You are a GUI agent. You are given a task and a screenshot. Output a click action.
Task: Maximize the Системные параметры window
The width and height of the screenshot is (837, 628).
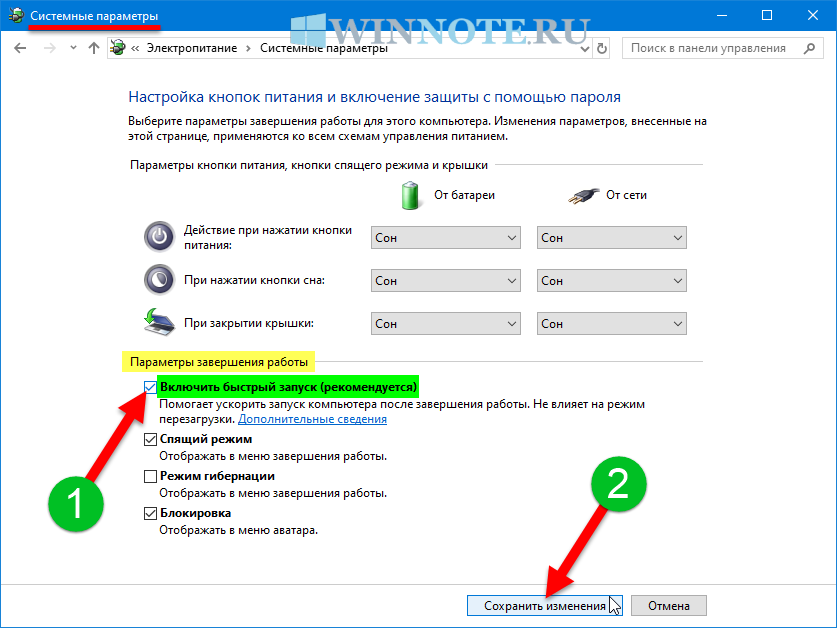pyautogui.click(x=767, y=15)
